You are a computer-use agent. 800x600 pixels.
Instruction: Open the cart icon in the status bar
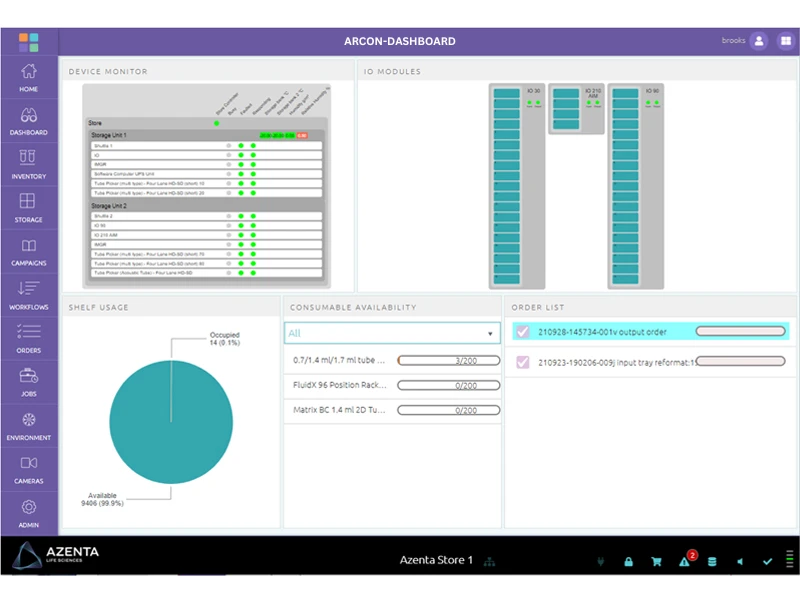[x=656, y=561]
